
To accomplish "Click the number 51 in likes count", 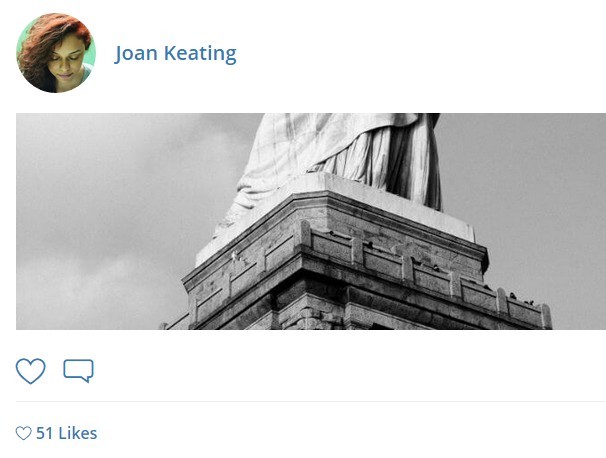I will pos(44,433).
